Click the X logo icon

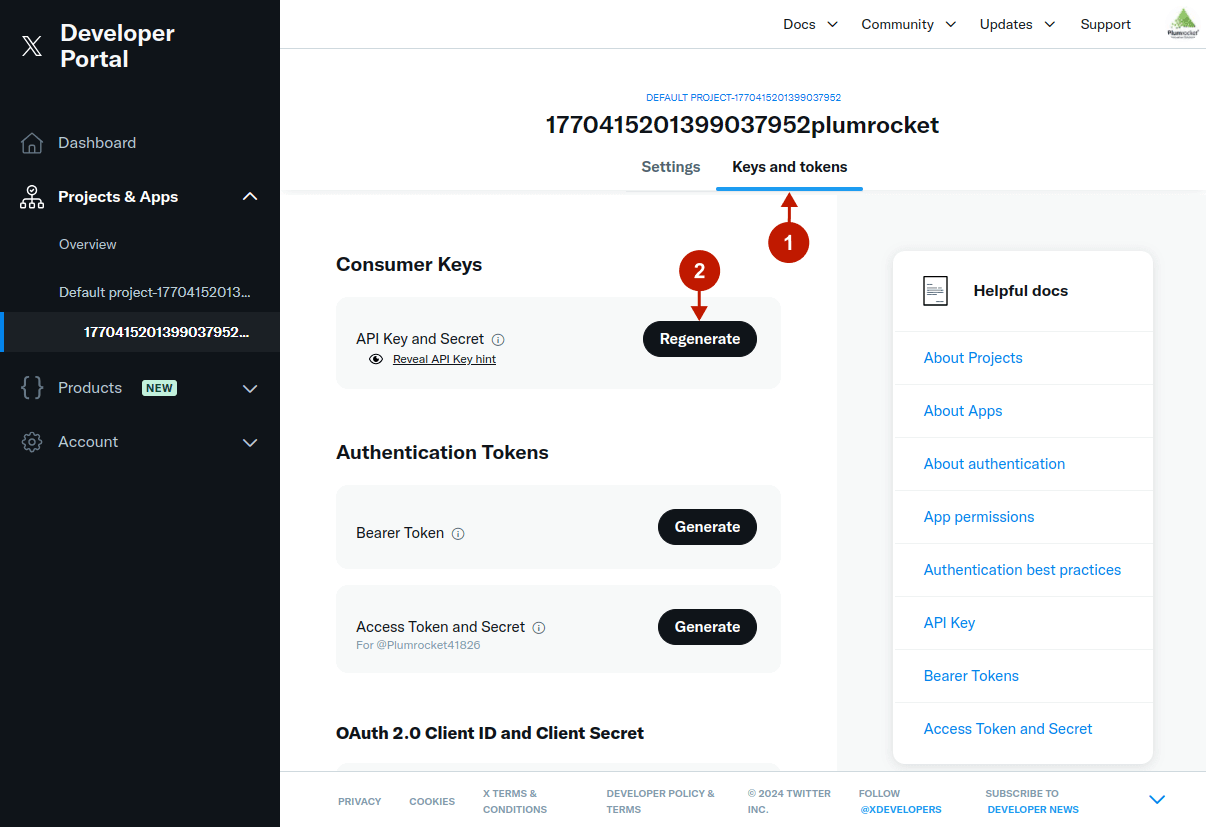coord(32,46)
